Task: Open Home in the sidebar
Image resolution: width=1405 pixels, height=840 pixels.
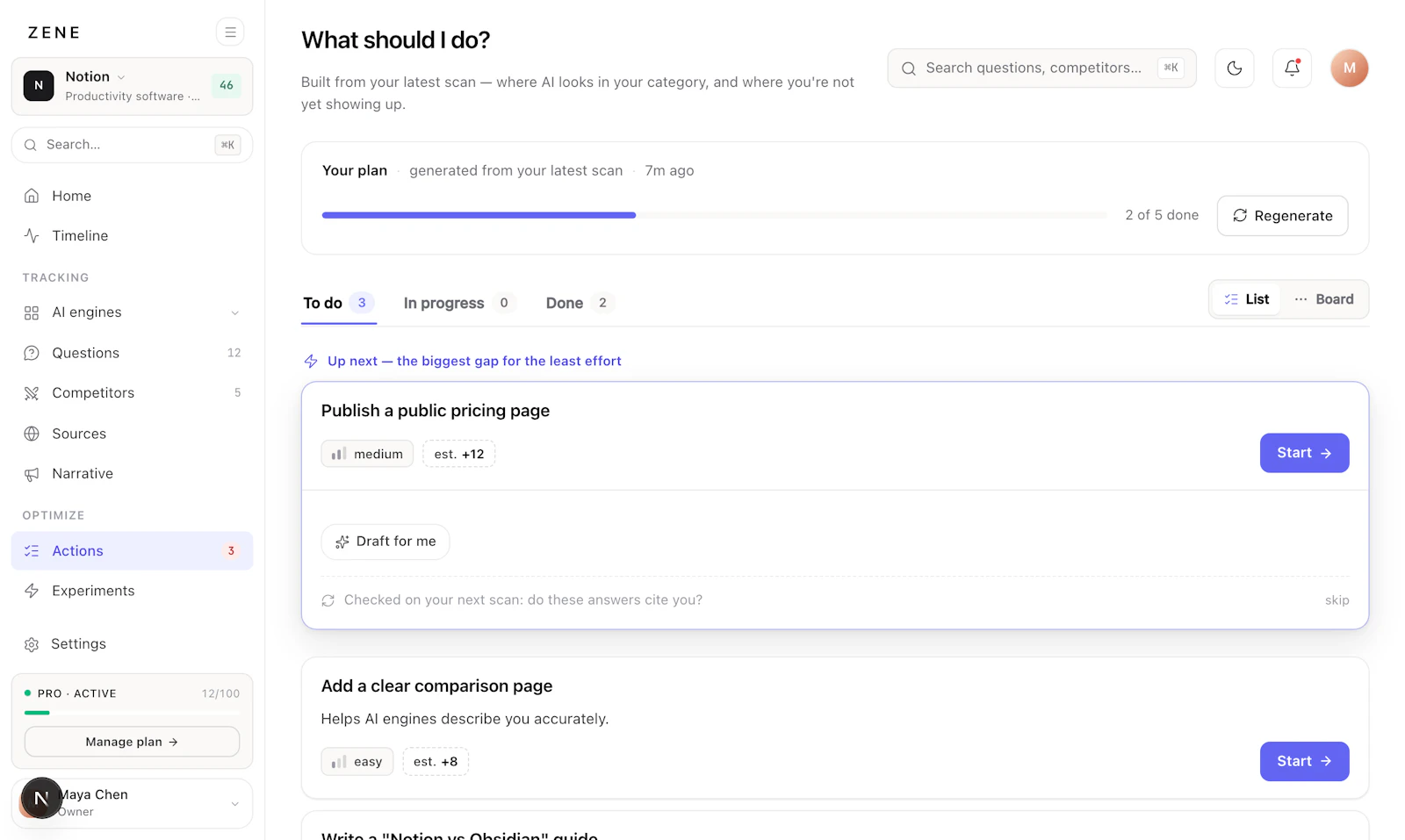Action: pos(132,196)
